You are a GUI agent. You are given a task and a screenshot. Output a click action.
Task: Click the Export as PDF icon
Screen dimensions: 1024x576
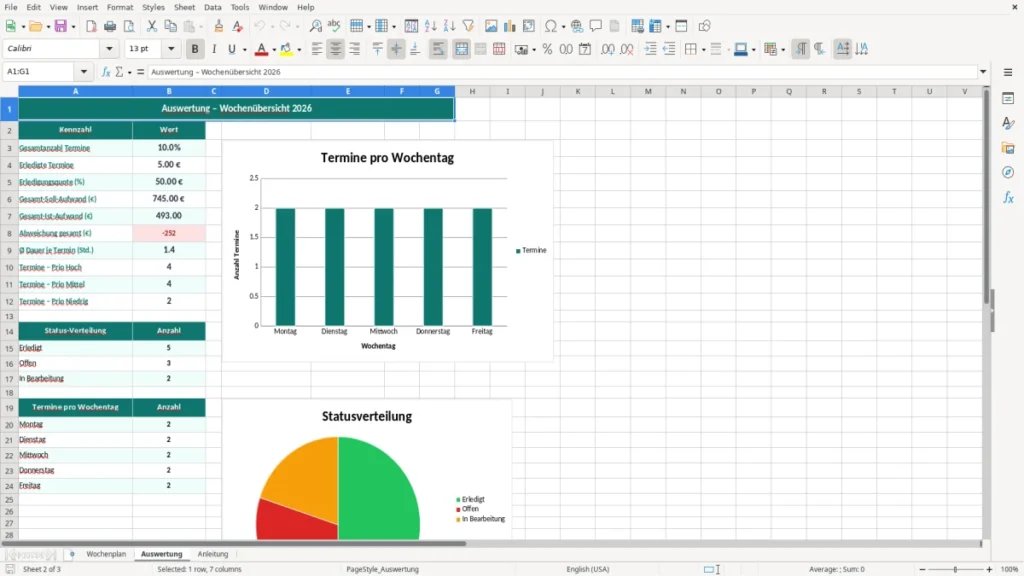(91, 26)
